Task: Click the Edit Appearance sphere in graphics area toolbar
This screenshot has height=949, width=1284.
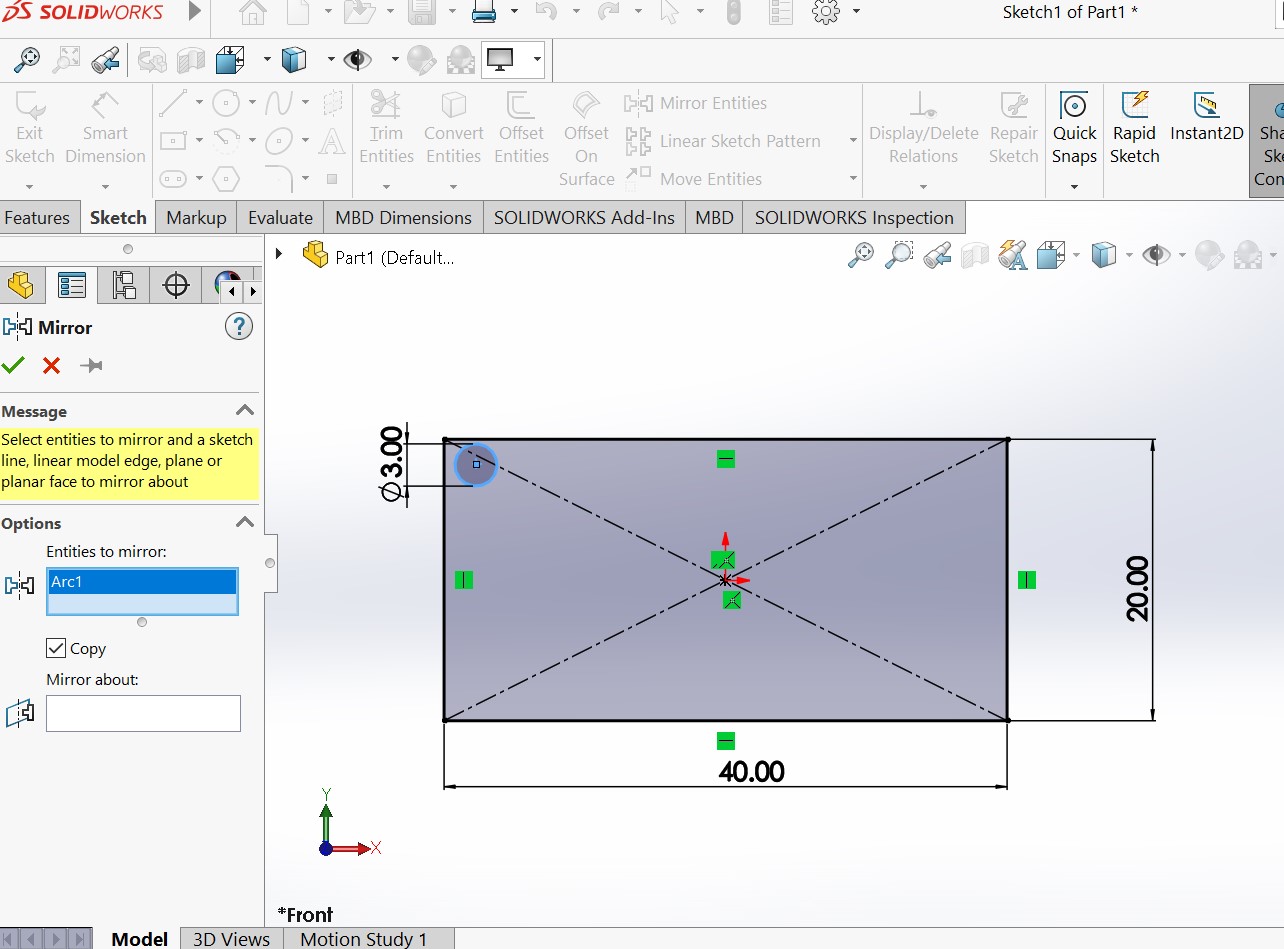Action: (1209, 256)
